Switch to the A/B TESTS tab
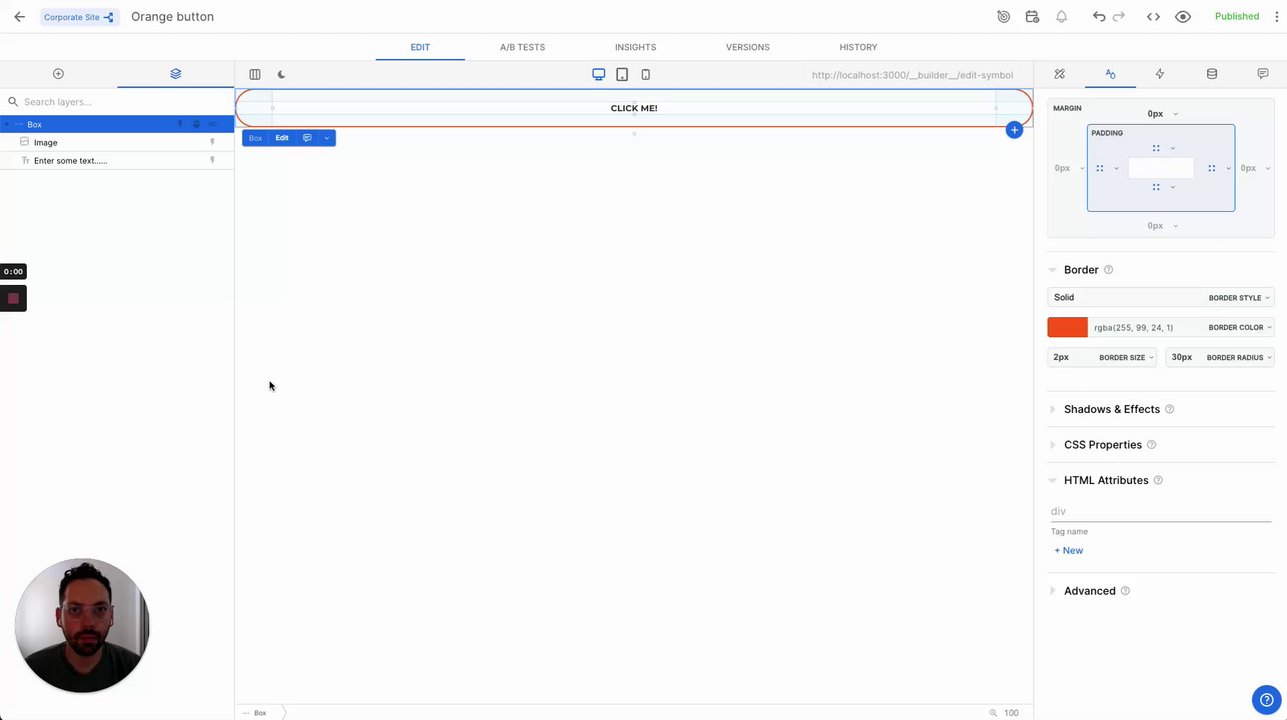The height and width of the screenshot is (720, 1287). 522,47
